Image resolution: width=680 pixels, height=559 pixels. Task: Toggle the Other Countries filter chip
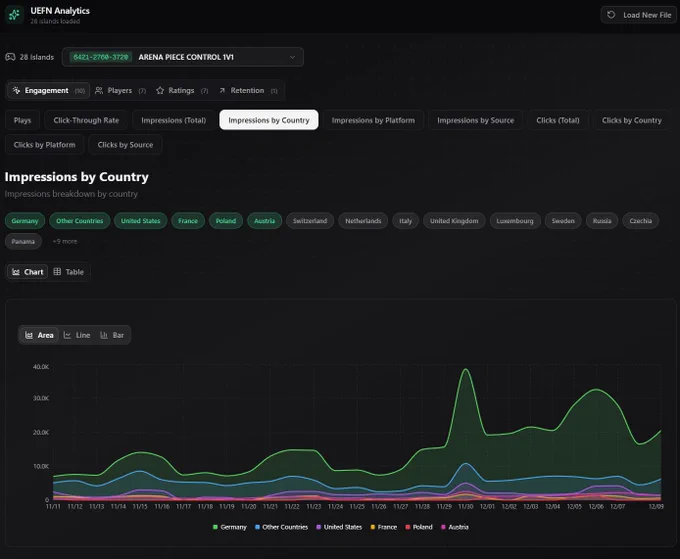click(79, 221)
